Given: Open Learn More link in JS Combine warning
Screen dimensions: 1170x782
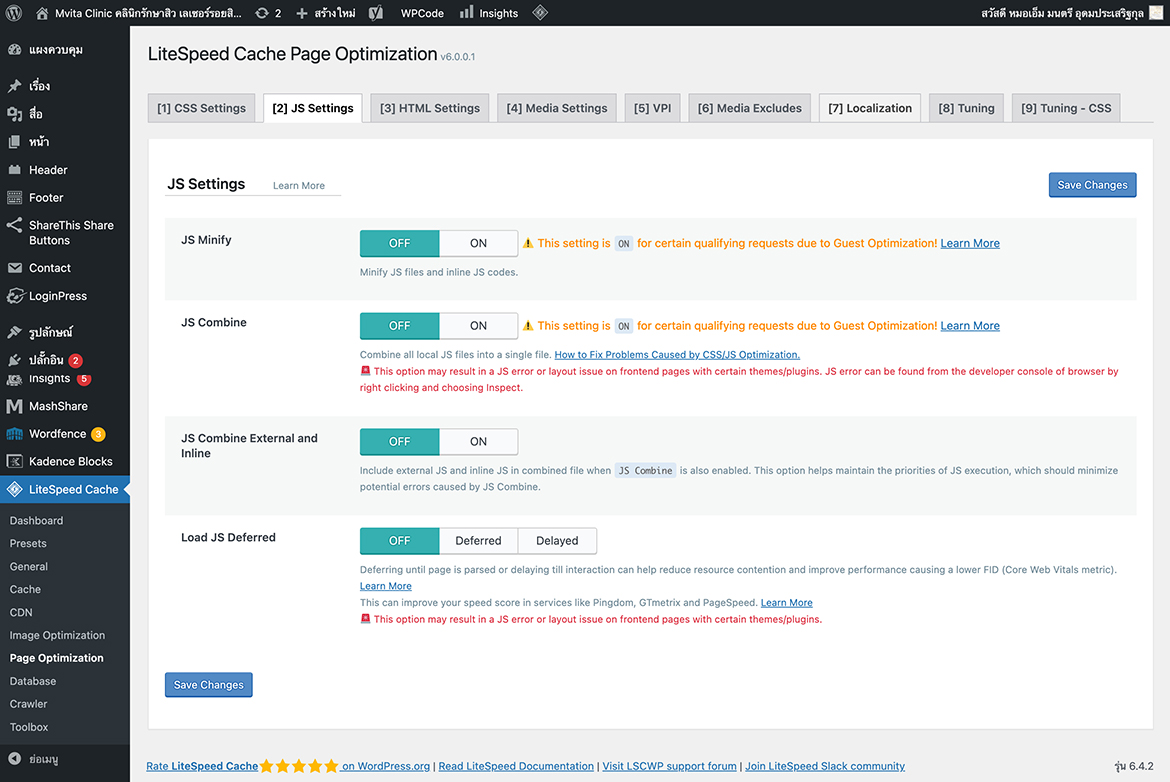Looking at the screenshot, I should (970, 326).
